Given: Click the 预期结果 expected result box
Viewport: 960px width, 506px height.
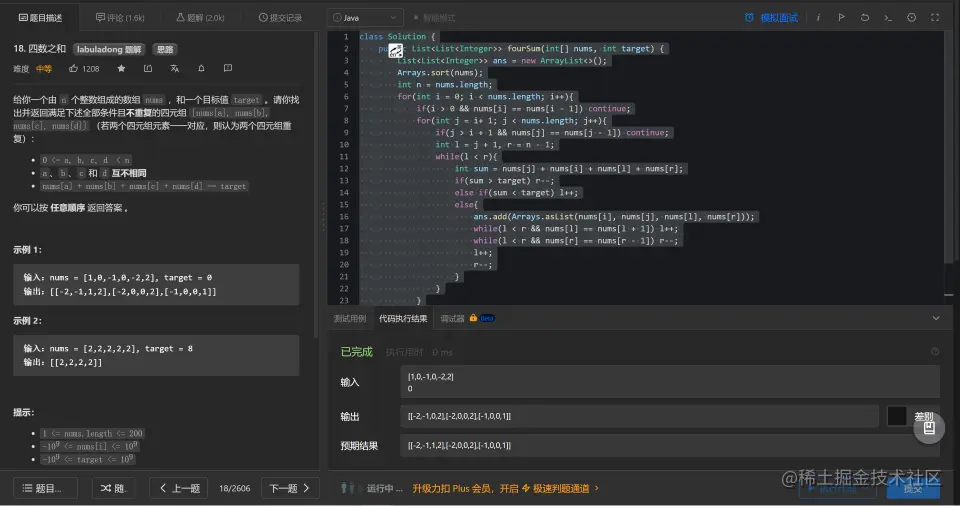Looking at the screenshot, I should pyautogui.click(x=670, y=445).
